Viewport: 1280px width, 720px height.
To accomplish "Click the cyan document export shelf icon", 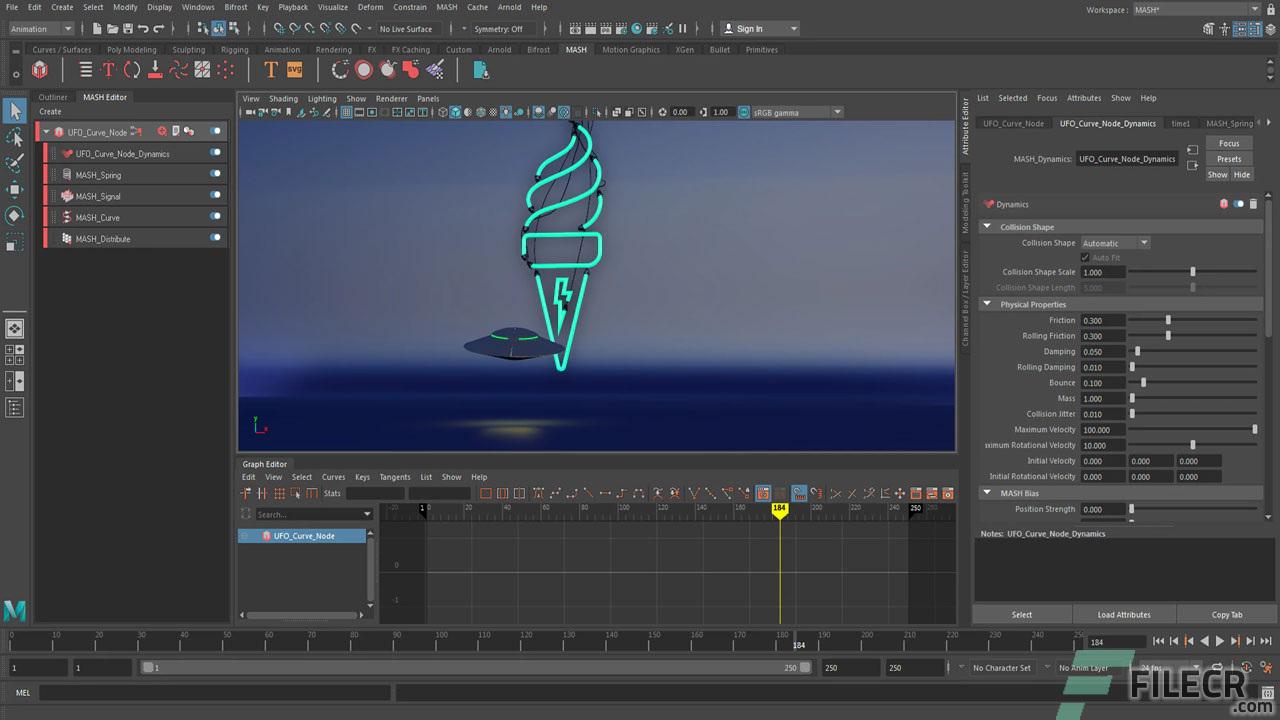I will (481, 70).
